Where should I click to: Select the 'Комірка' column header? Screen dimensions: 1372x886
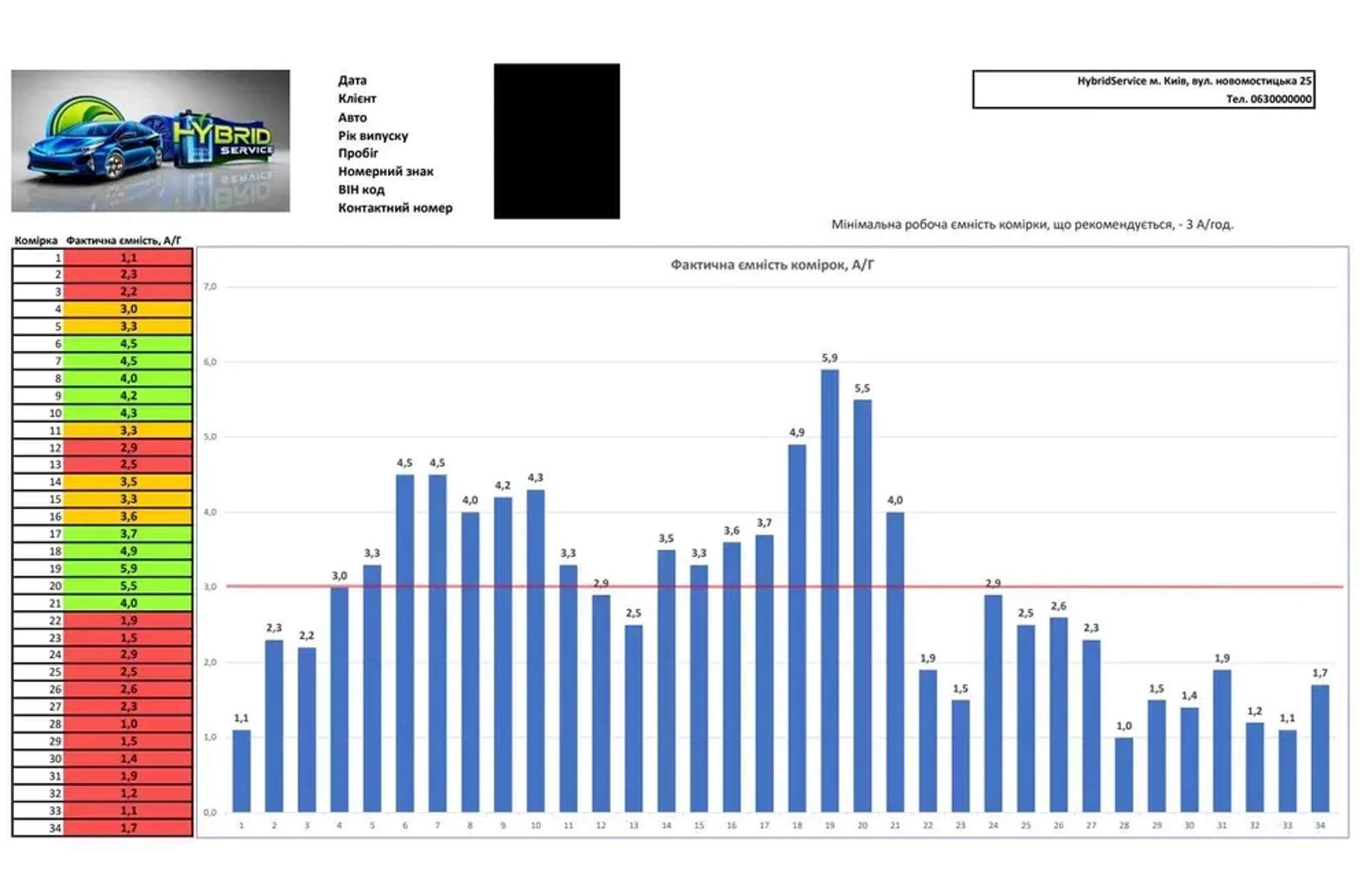tap(36, 241)
